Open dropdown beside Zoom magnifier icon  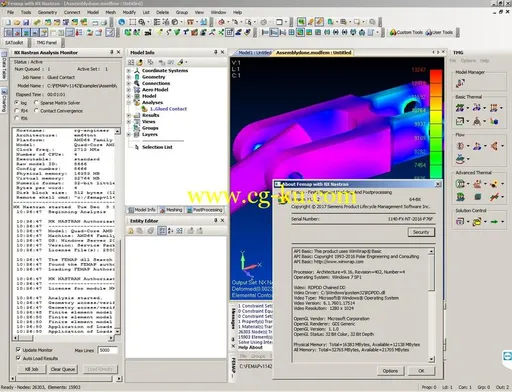[148, 22]
